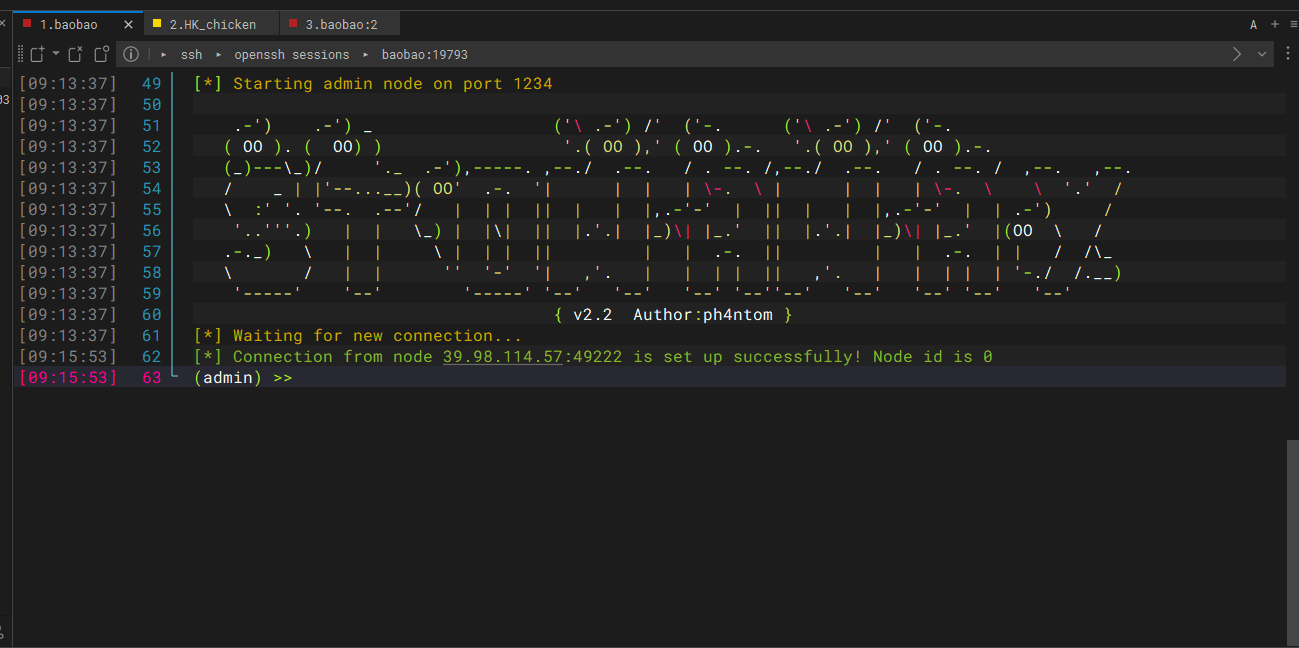Open the IP address link 39.98.114.57

point(502,356)
